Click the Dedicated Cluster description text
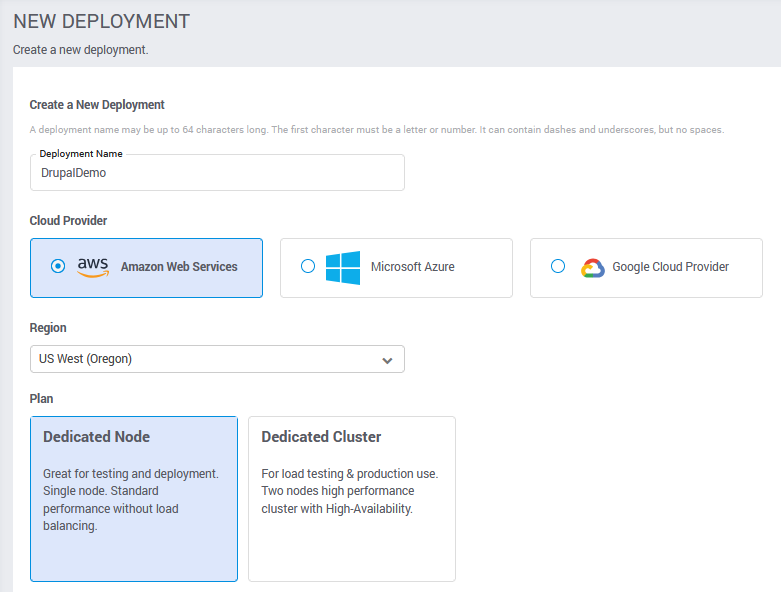Image resolution: width=781 pixels, height=592 pixels. click(351, 491)
